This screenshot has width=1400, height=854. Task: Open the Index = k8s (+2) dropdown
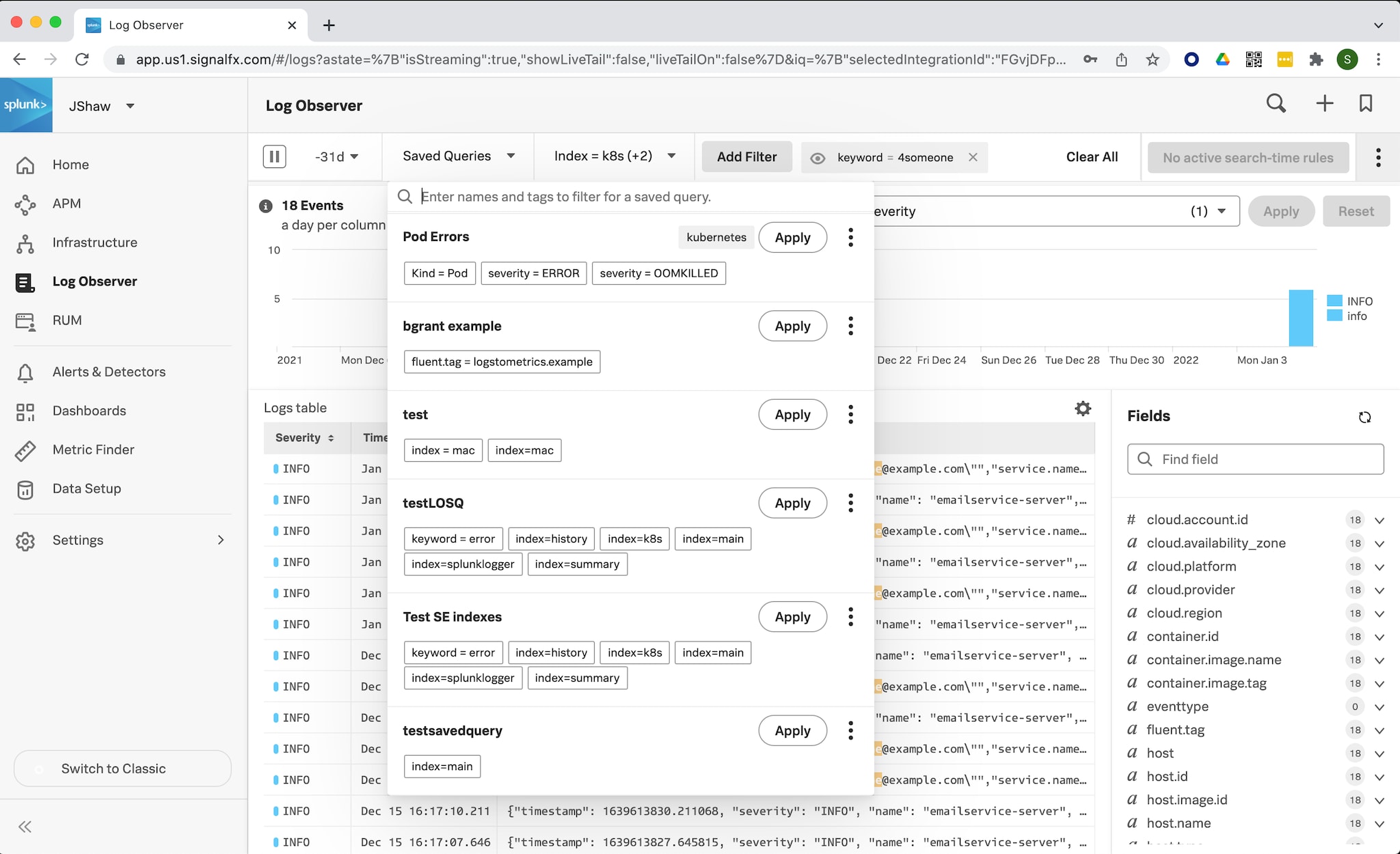[615, 156]
